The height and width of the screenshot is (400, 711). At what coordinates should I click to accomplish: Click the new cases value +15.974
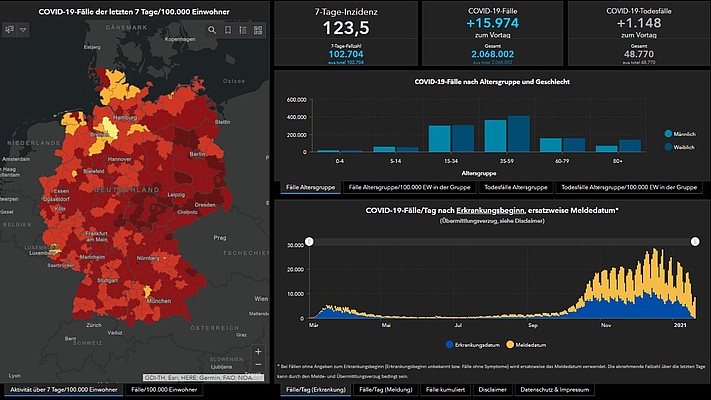[x=492, y=23]
